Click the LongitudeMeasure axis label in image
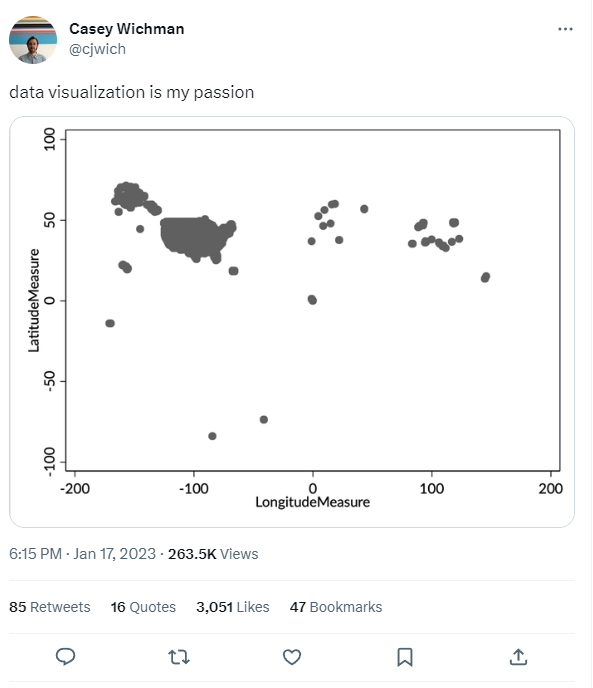This screenshot has width=593, height=688. point(313,502)
